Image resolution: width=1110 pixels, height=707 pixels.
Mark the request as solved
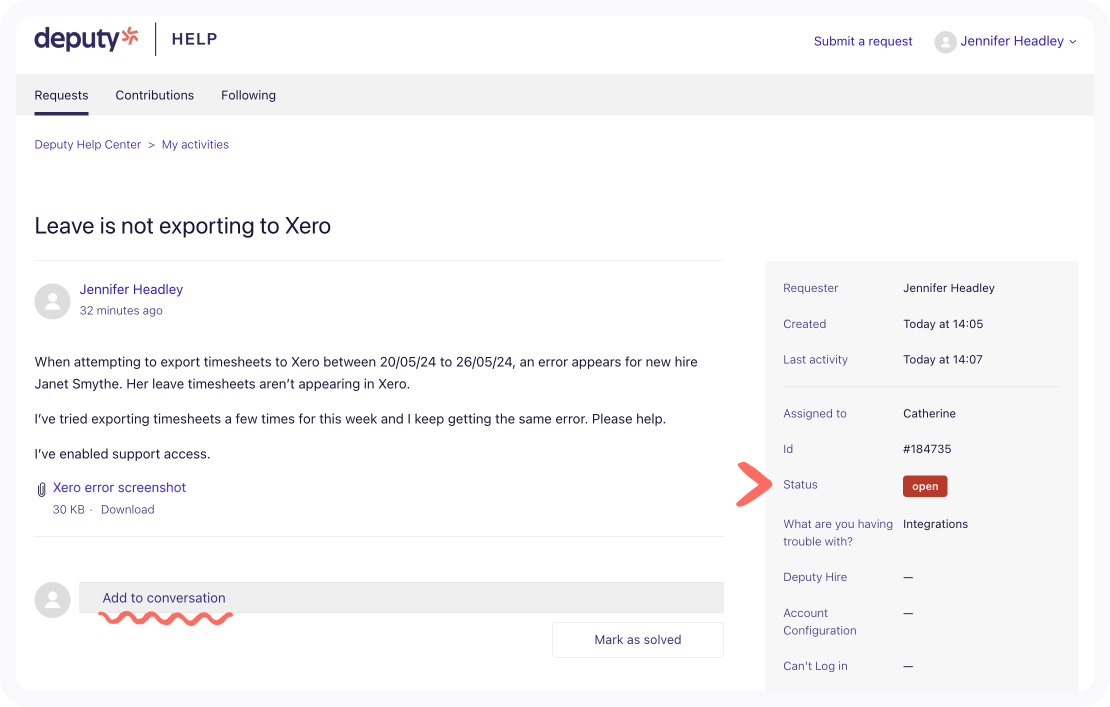coord(638,640)
